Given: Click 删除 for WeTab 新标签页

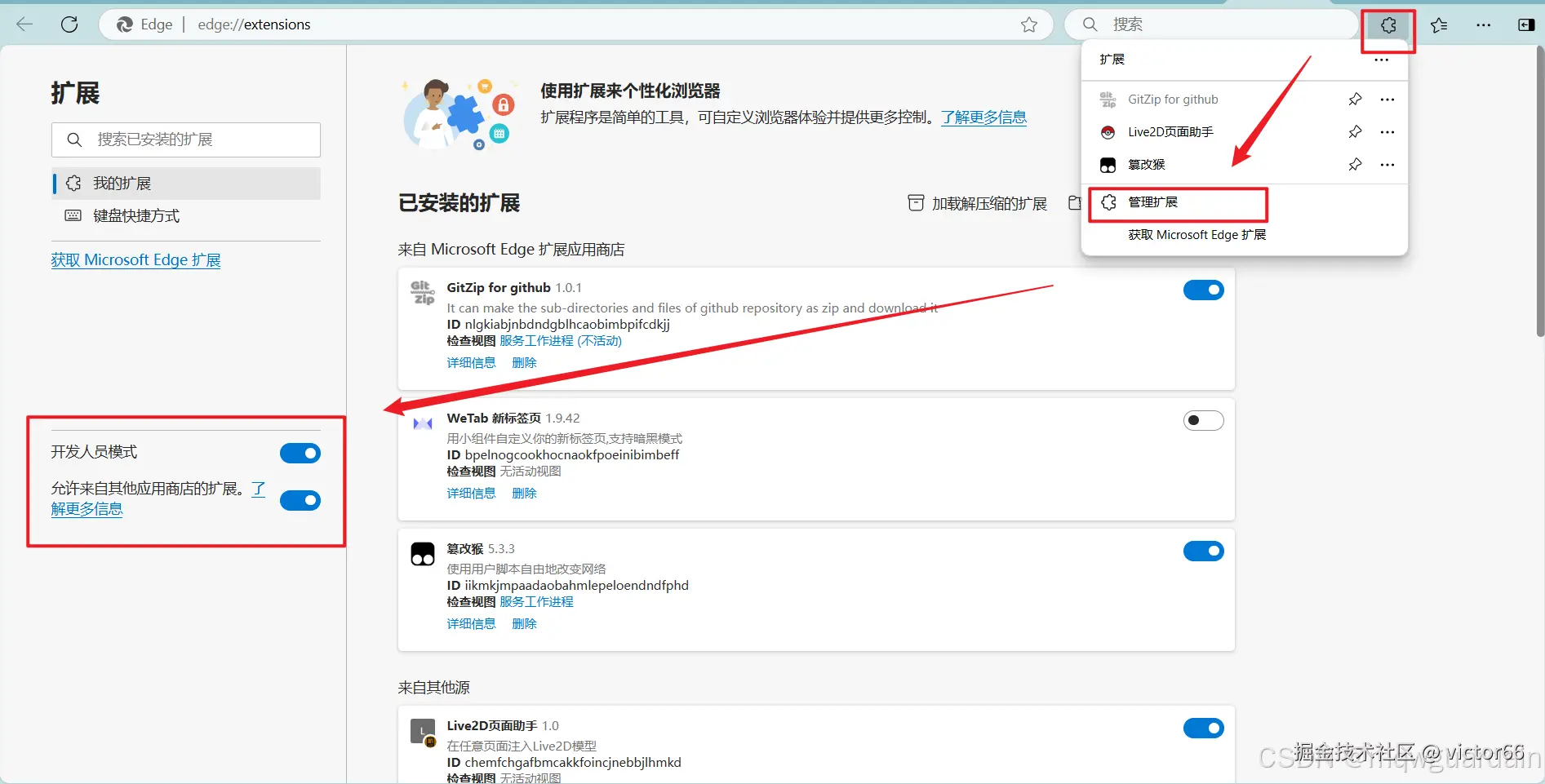Looking at the screenshot, I should pyautogui.click(x=524, y=494).
